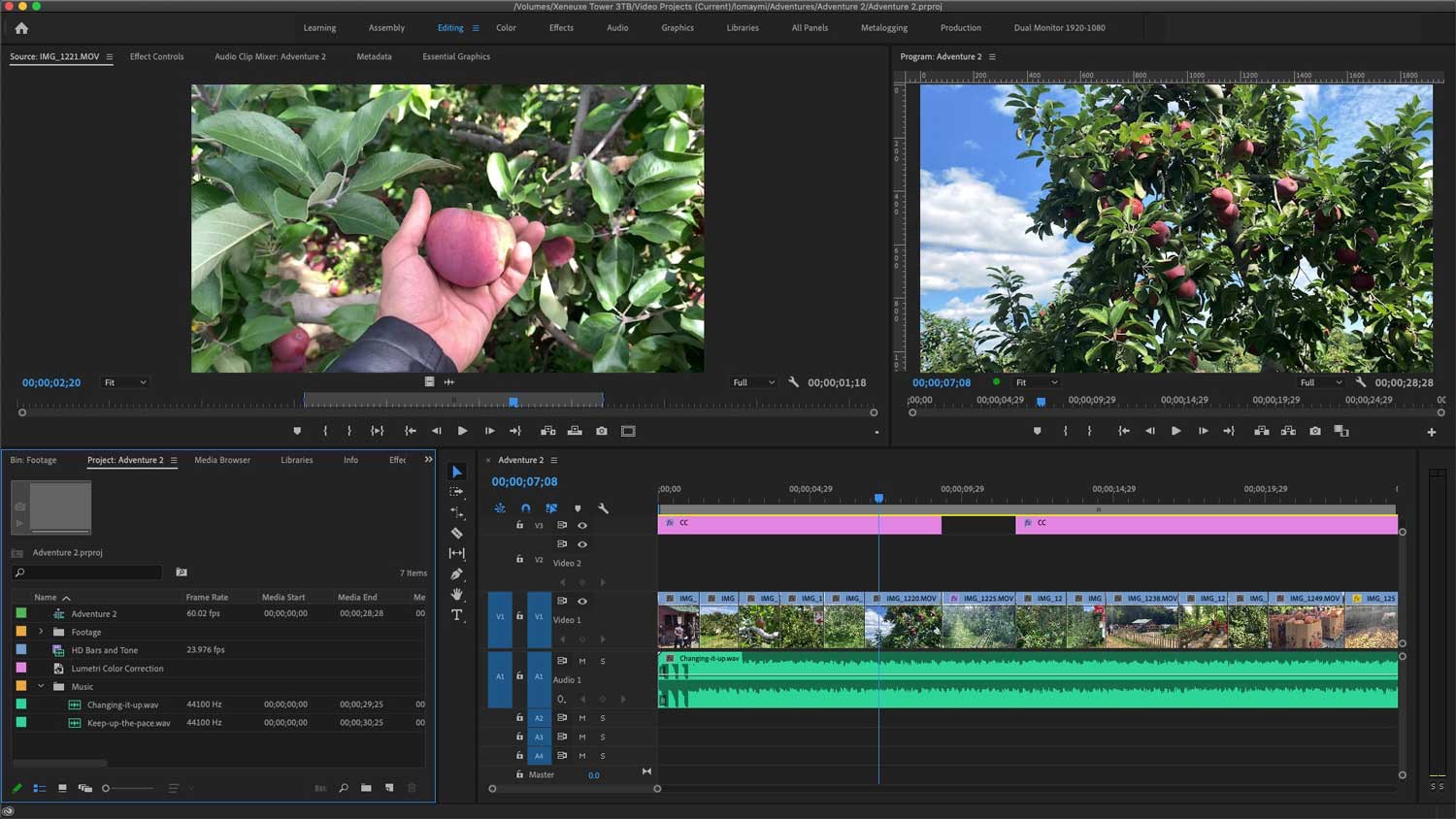Viewport: 1456px width, 819px height.
Task: Switch to the Effect Controls tab
Action: [x=156, y=56]
